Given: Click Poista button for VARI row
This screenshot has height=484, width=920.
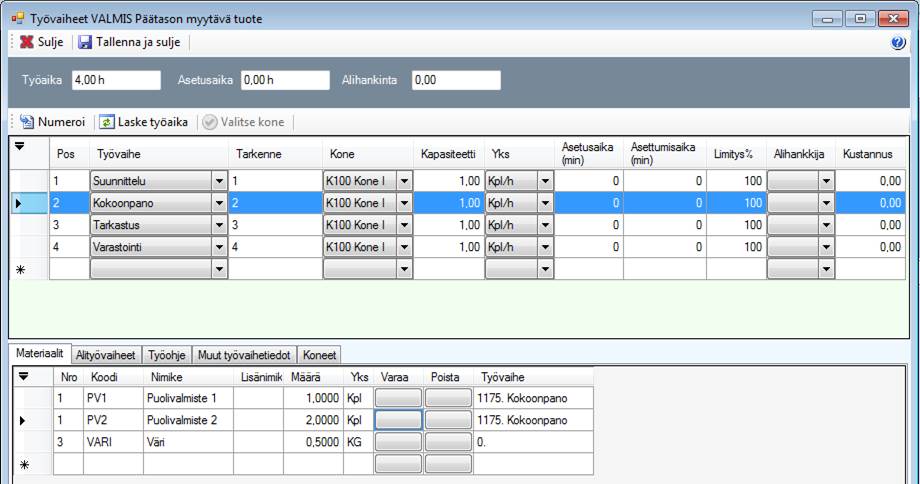Looking at the screenshot, I should [448, 442].
